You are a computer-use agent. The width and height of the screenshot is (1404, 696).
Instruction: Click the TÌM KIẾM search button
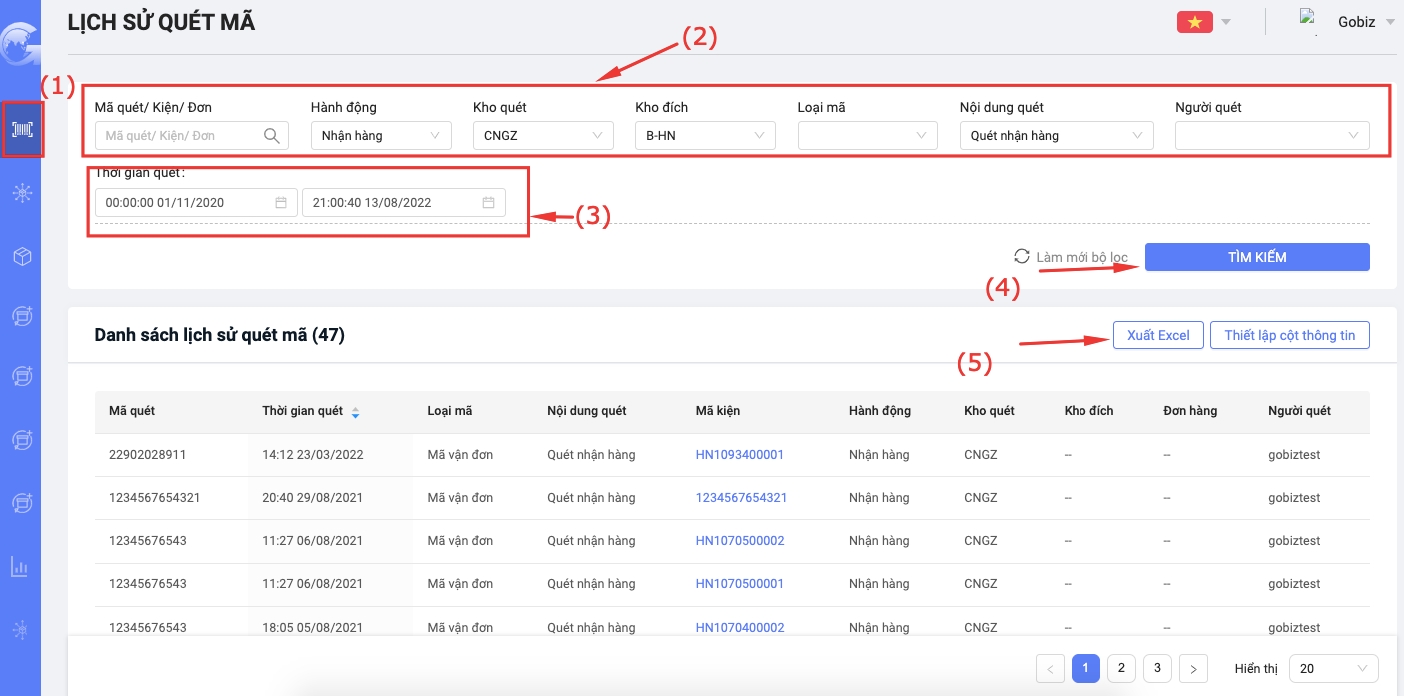[x=1256, y=257]
